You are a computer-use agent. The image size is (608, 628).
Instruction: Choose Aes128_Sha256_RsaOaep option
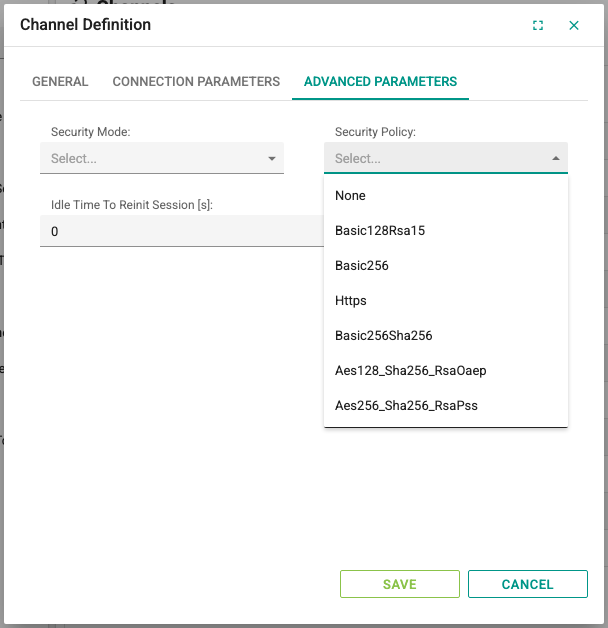coord(446,370)
